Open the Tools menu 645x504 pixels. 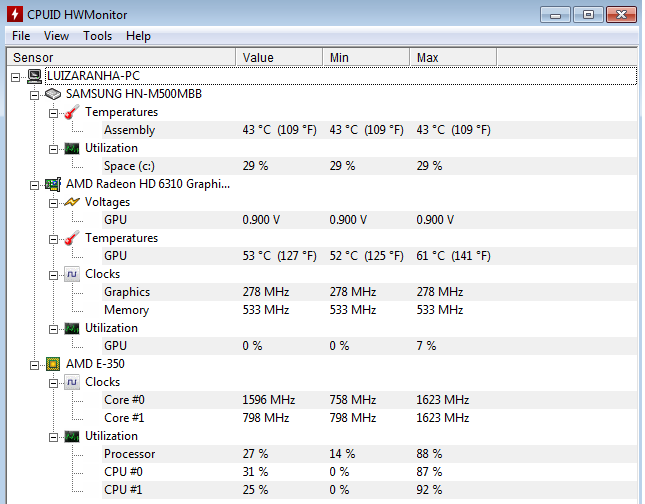pyautogui.click(x=97, y=36)
